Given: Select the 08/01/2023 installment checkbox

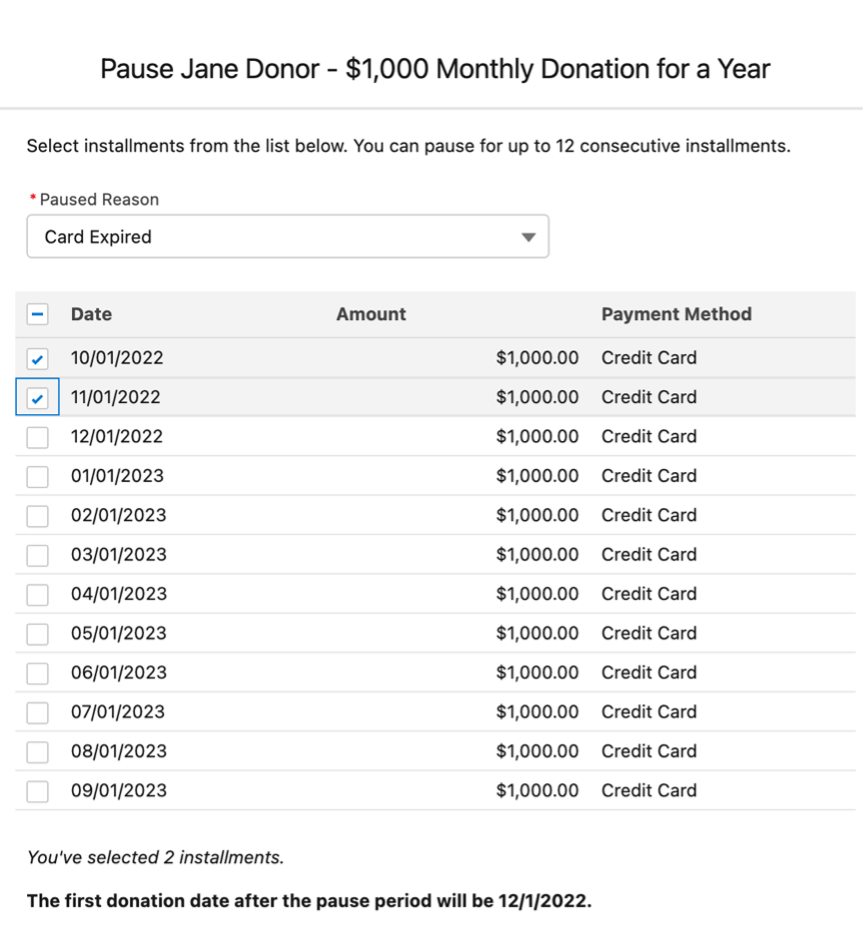Looking at the screenshot, I should pos(37,751).
